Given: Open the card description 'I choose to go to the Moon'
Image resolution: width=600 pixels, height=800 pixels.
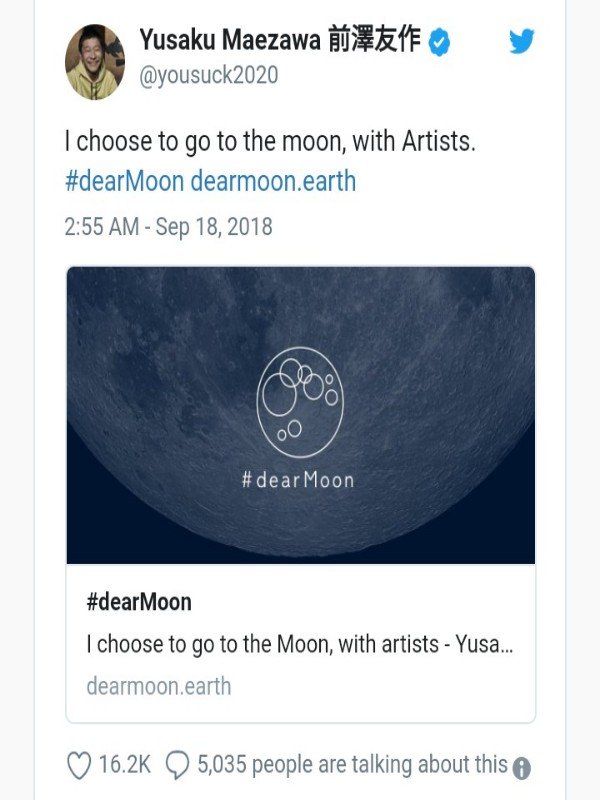Looking at the screenshot, I should [300, 644].
